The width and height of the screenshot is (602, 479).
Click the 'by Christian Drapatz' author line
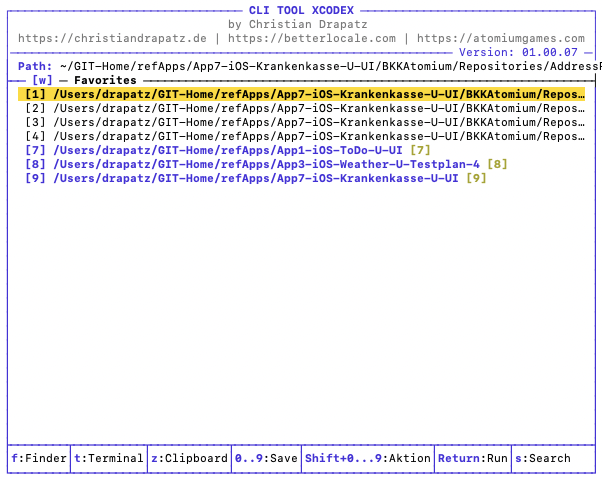tap(298, 24)
